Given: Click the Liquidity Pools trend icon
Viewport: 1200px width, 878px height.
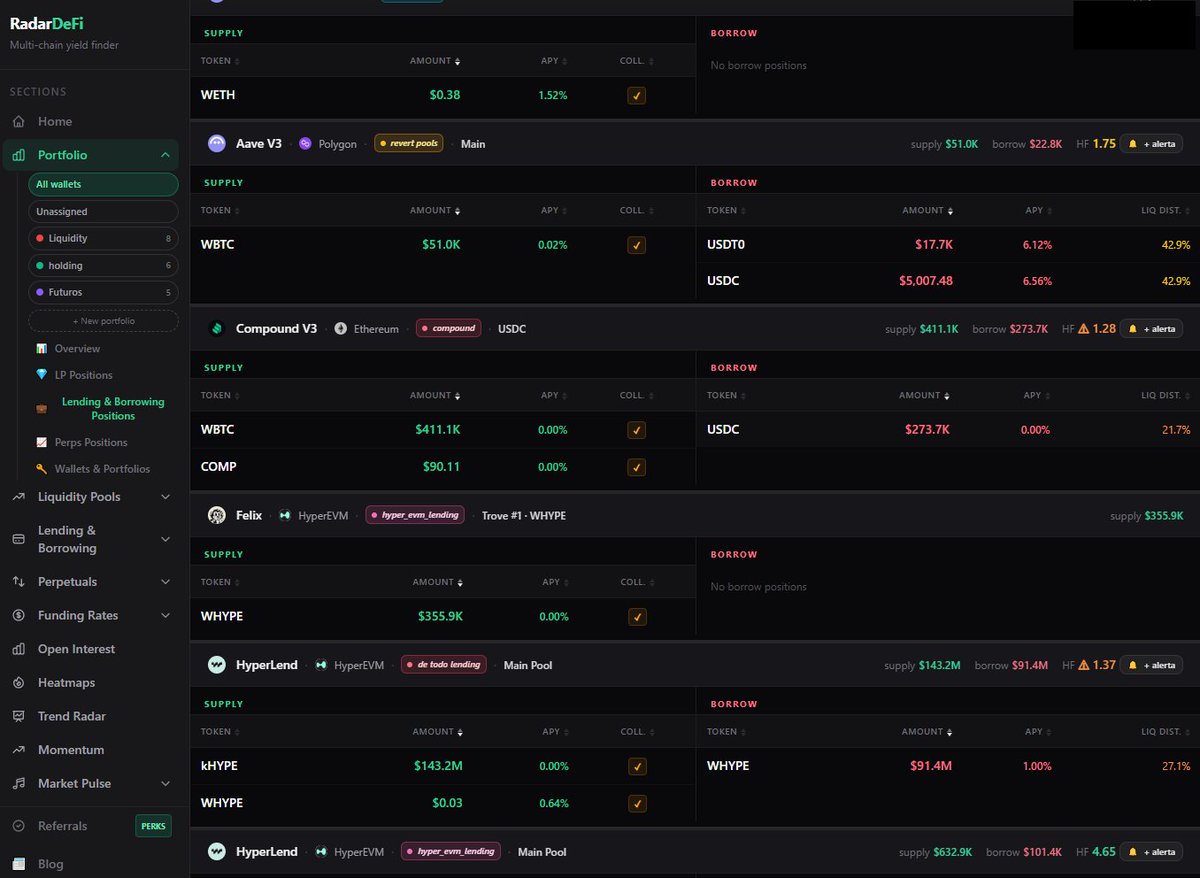Looking at the screenshot, I should (18, 497).
